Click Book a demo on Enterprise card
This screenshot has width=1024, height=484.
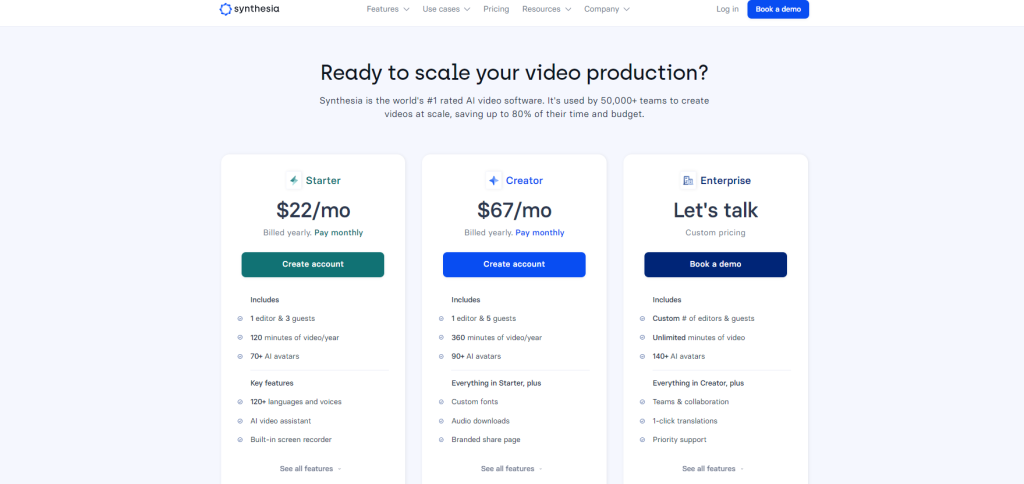coord(715,265)
